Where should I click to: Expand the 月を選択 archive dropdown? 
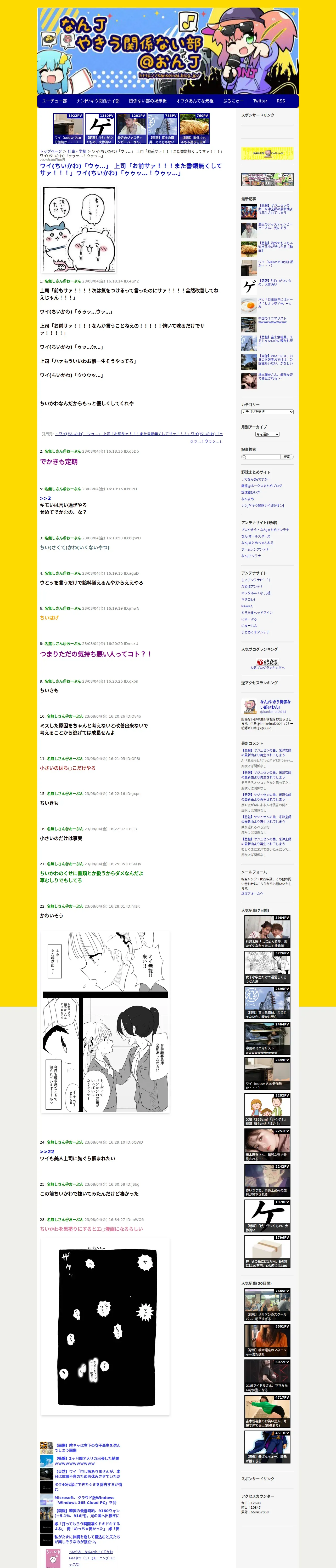point(267,434)
